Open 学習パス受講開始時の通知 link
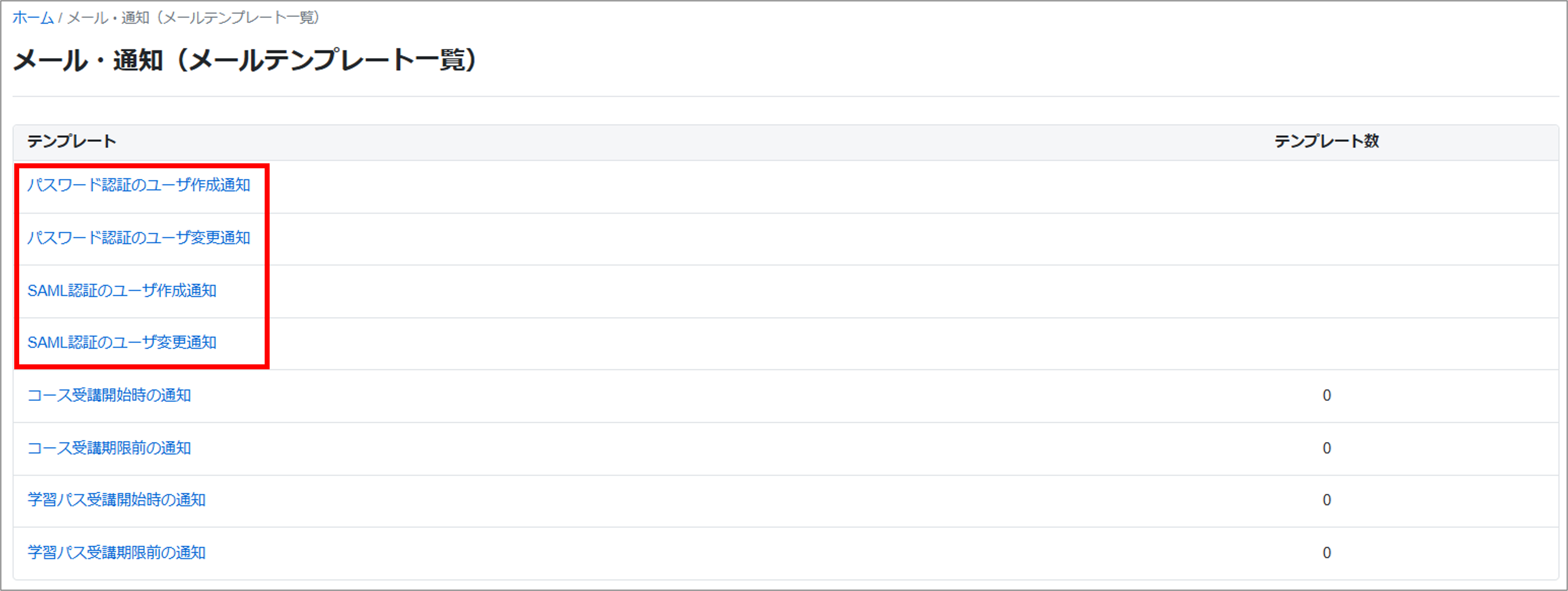The image size is (1568, 591). point(117,500)
